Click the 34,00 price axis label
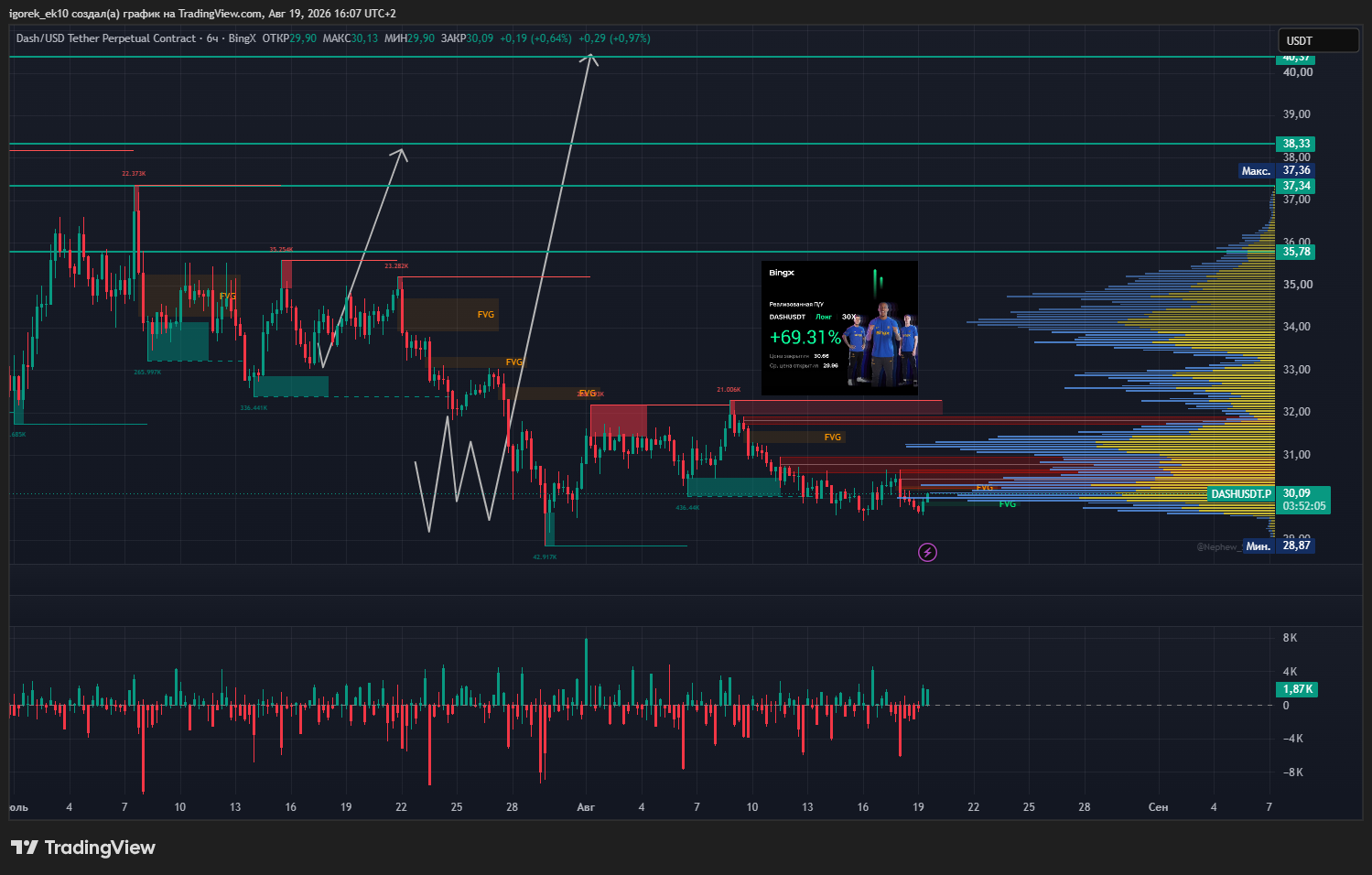The image size is (1372, 875). click(1297, 327)
